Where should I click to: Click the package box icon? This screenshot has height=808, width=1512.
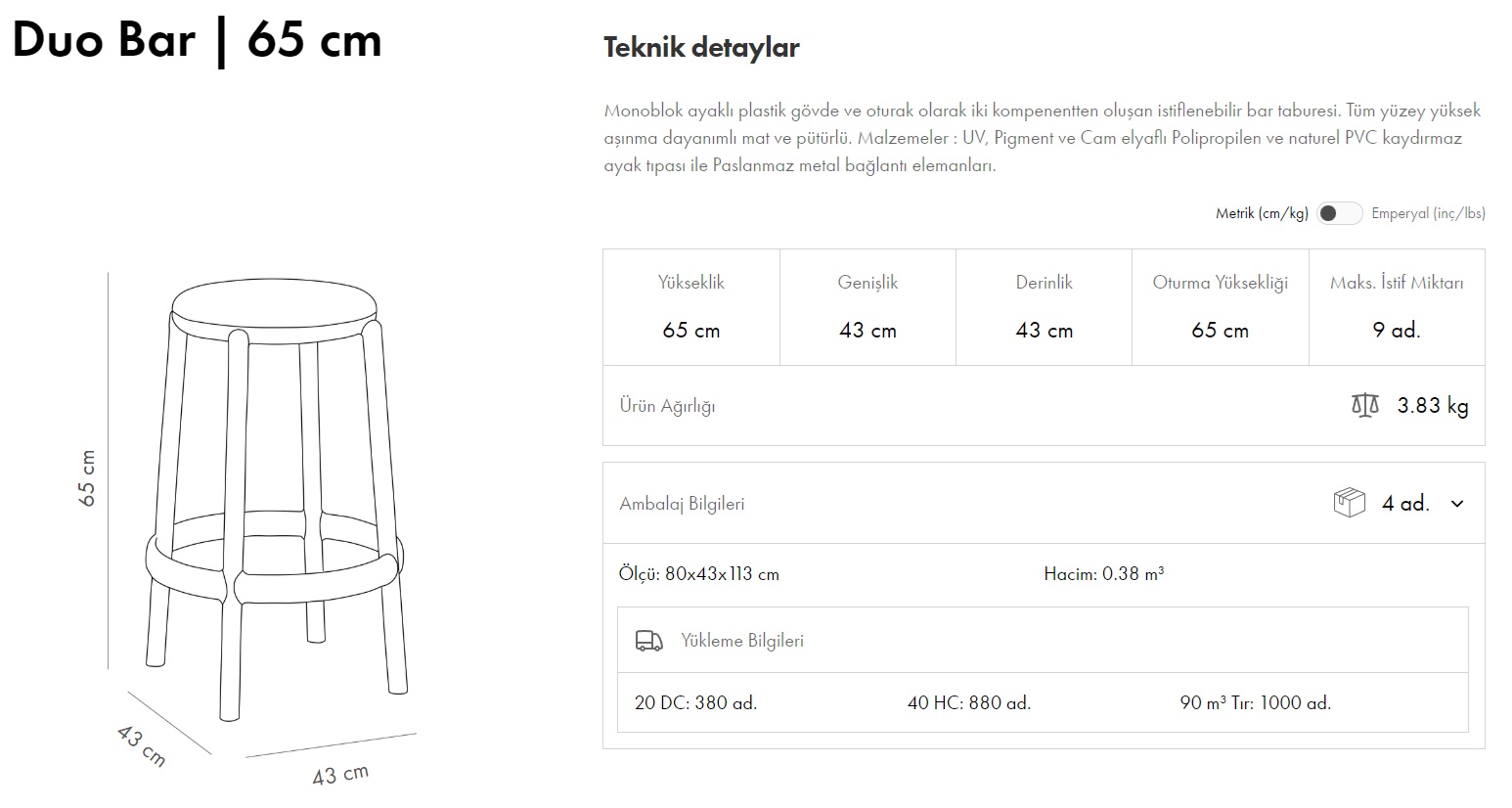[x=1349, y=503]
